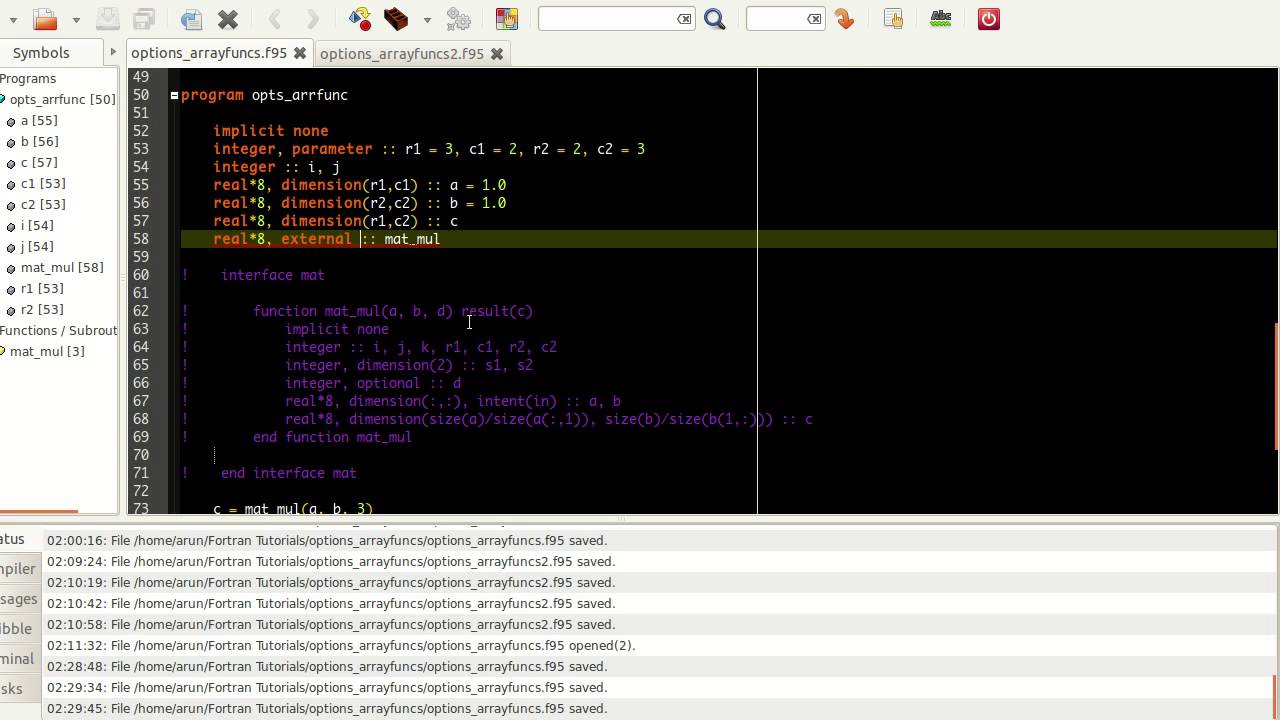
Task: Select opts_arrfunc [50] in Symbols tree
Action: [62, 99]
